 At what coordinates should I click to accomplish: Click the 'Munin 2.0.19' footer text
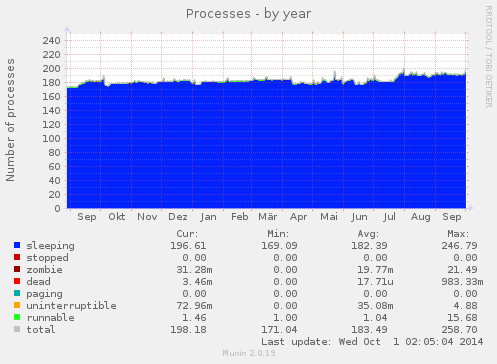tap(249, 353)
